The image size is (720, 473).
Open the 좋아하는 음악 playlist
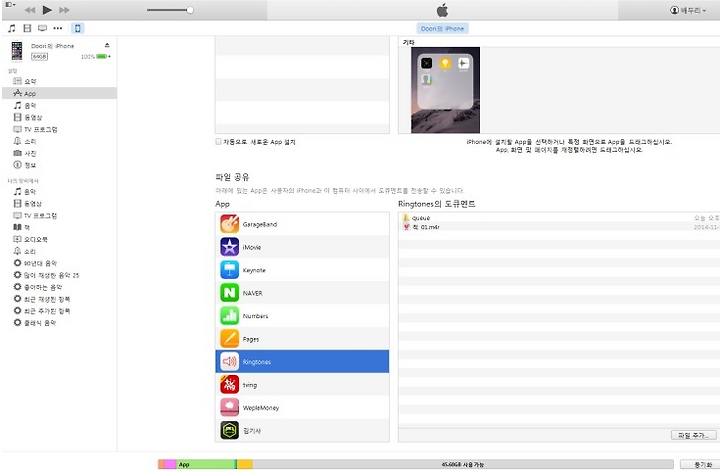coord(59,287)
